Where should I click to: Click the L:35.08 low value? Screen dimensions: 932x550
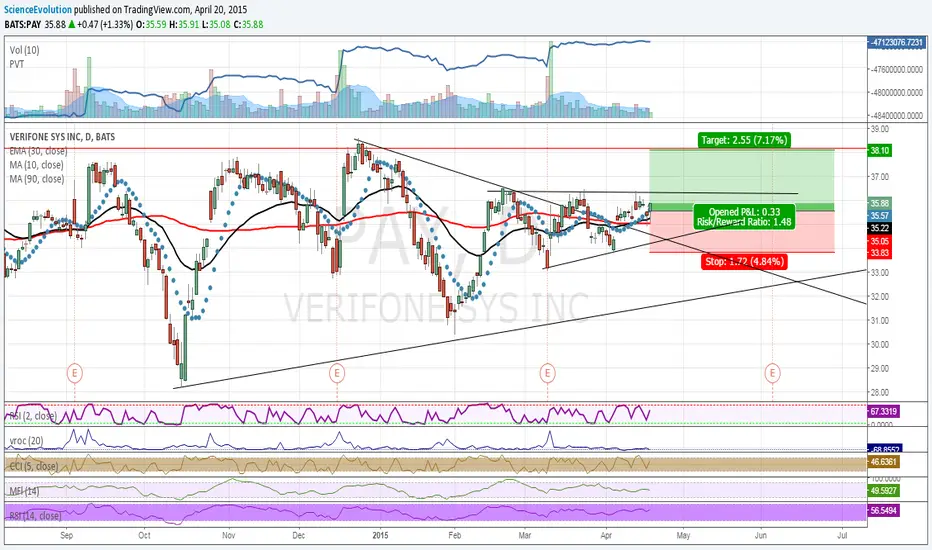(215, 24)
